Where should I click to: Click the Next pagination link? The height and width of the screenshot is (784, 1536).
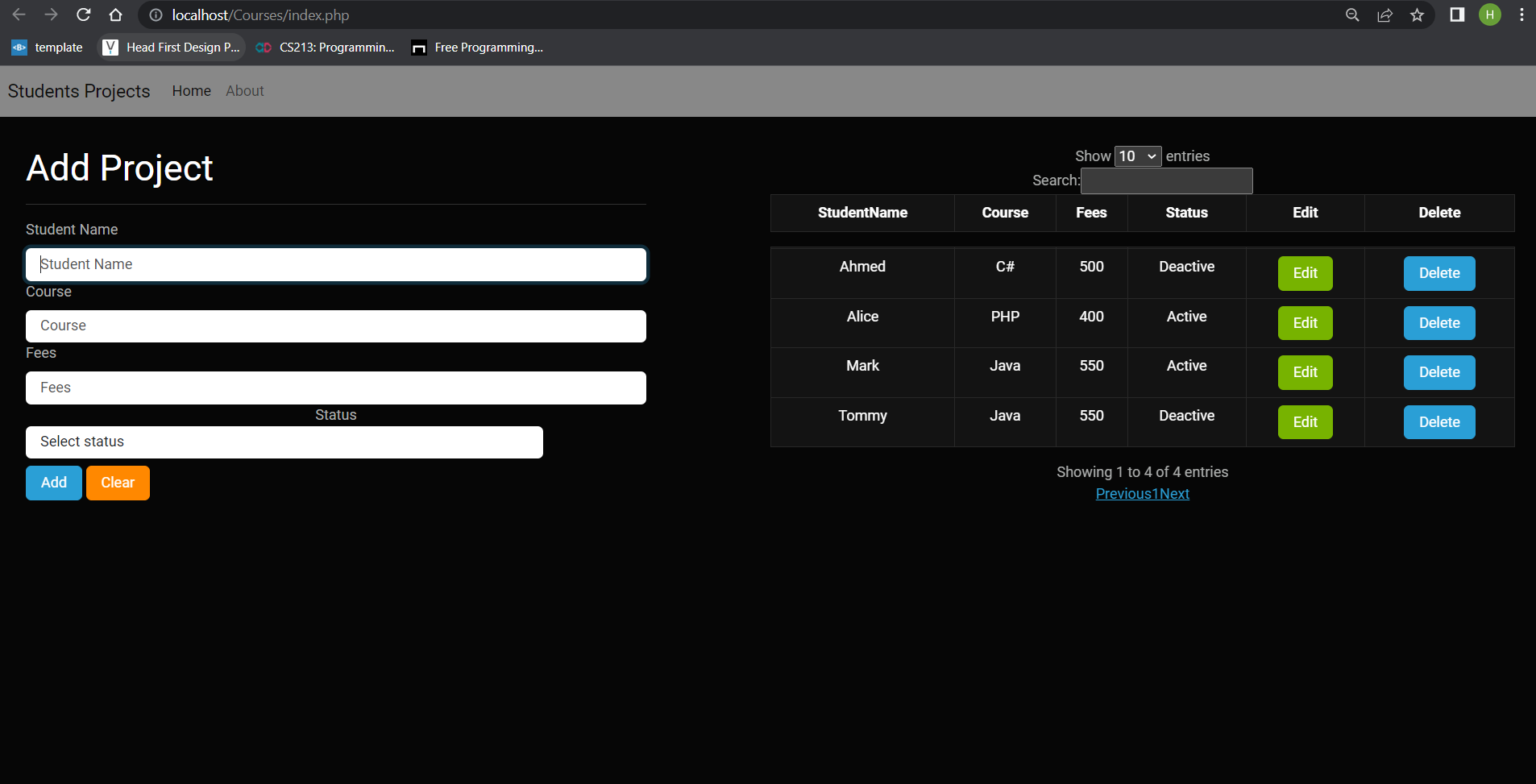point(1175,493)
